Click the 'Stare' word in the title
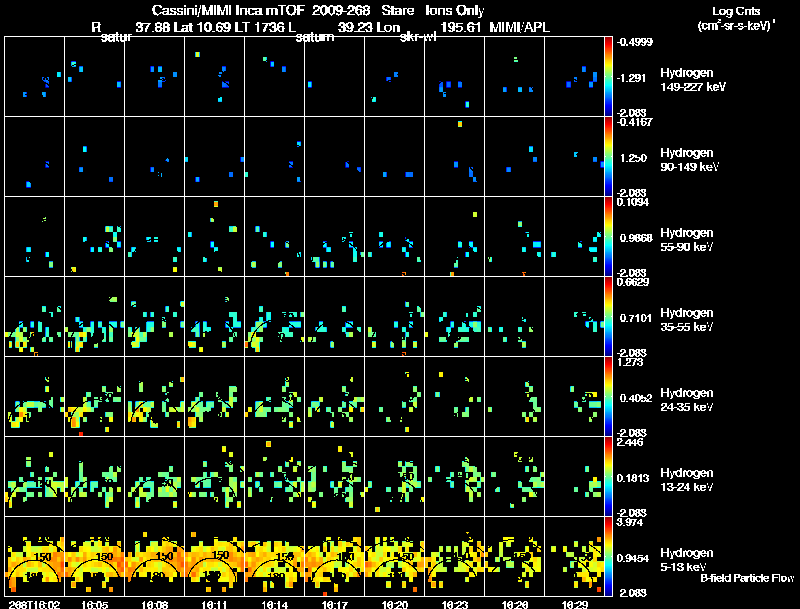The image size is (800, 609). tap(397, 10)
